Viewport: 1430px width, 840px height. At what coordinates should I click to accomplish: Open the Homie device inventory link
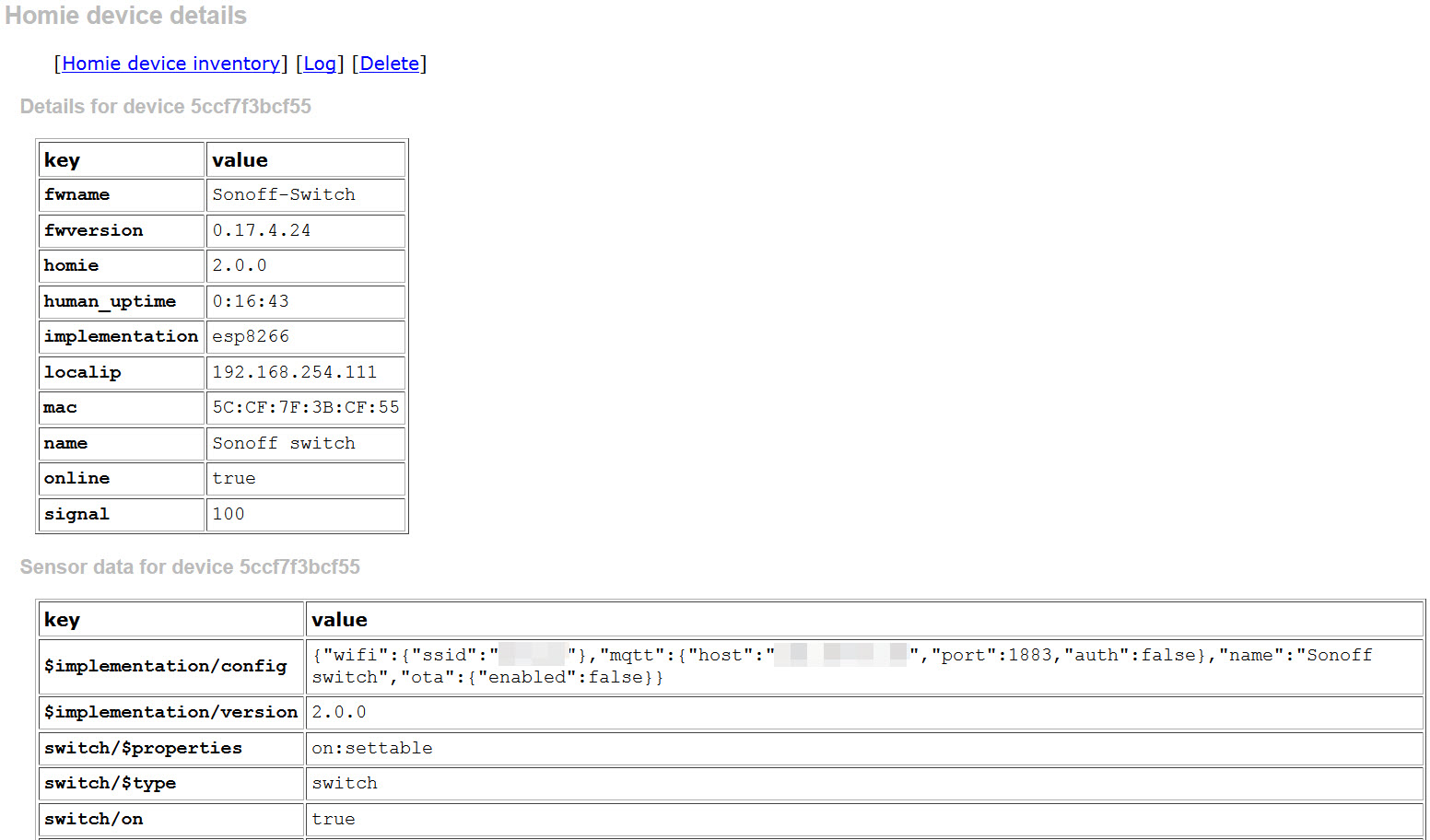pos(171,64)
